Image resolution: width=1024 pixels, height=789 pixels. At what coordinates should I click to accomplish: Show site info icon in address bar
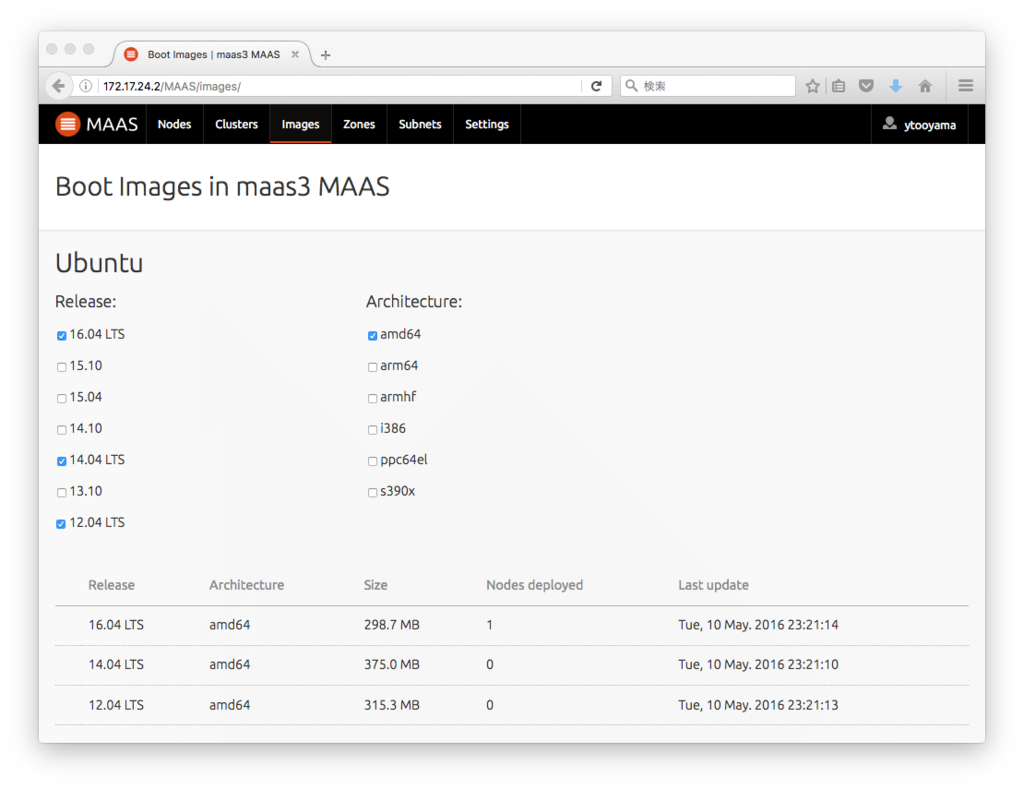pyautogui.click(x=86, y=86)
